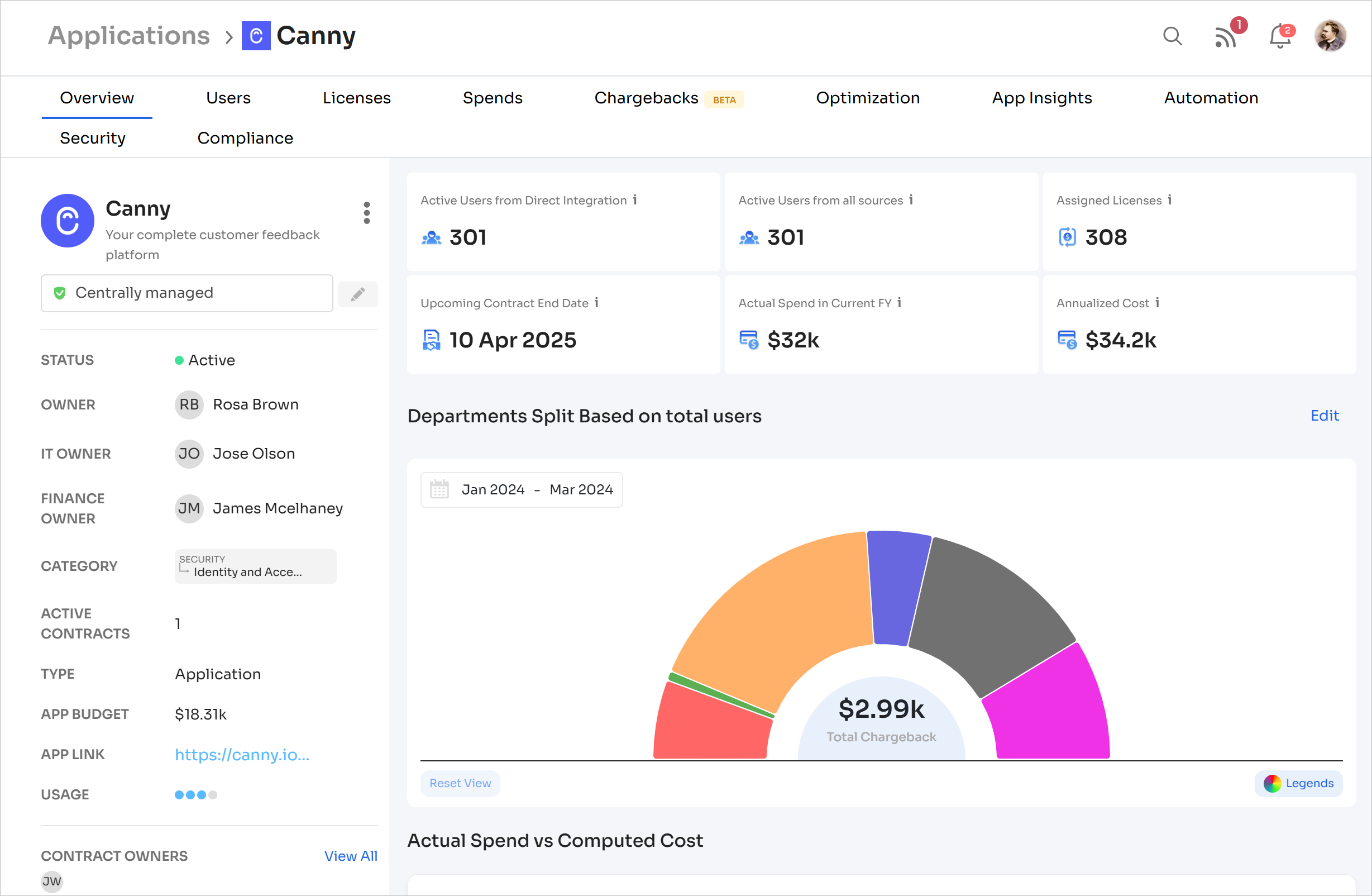Click the Reset View button
Image resolution: width=1372 pixels, height=896 pixels.
click(x=460, y=783)
